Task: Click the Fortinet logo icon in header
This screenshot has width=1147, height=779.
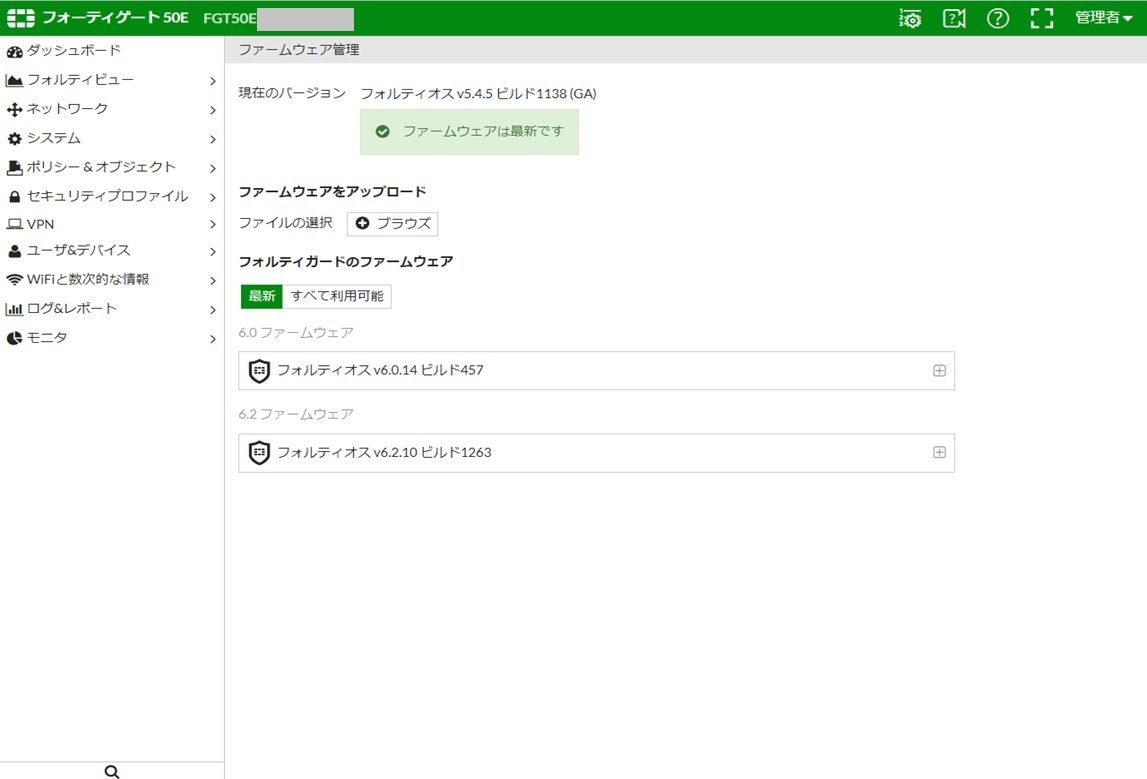Action: point(20,18)
